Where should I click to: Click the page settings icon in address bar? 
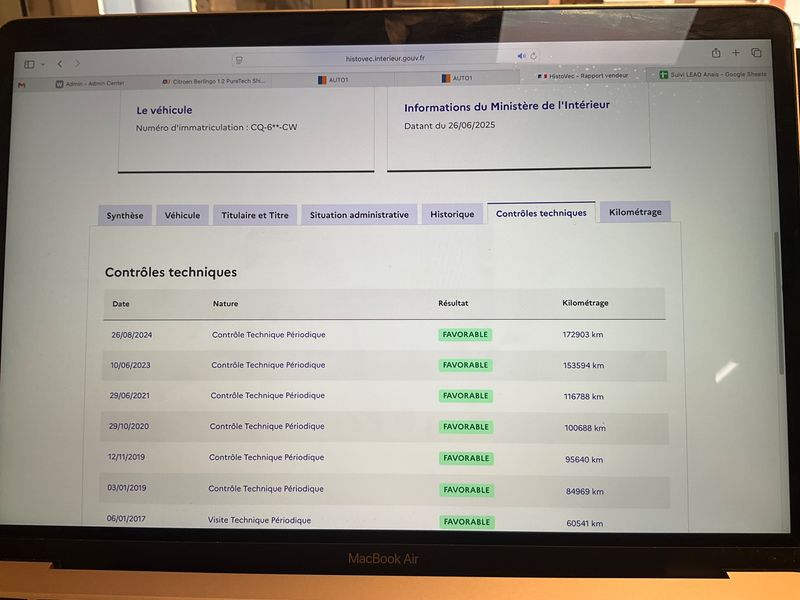(x=239, y=60)
